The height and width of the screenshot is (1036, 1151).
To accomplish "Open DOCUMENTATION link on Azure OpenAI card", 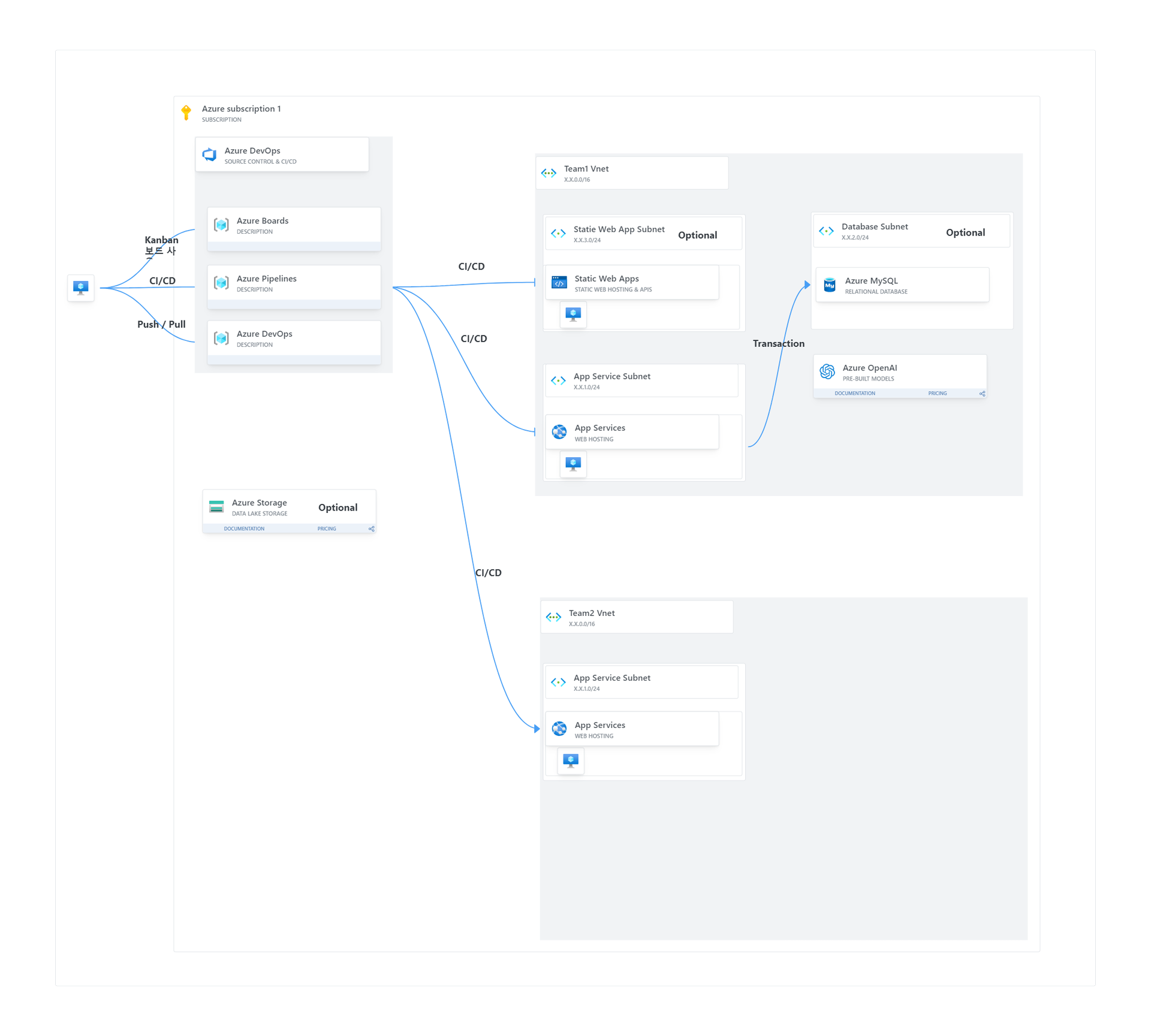I will pos(855,394).
